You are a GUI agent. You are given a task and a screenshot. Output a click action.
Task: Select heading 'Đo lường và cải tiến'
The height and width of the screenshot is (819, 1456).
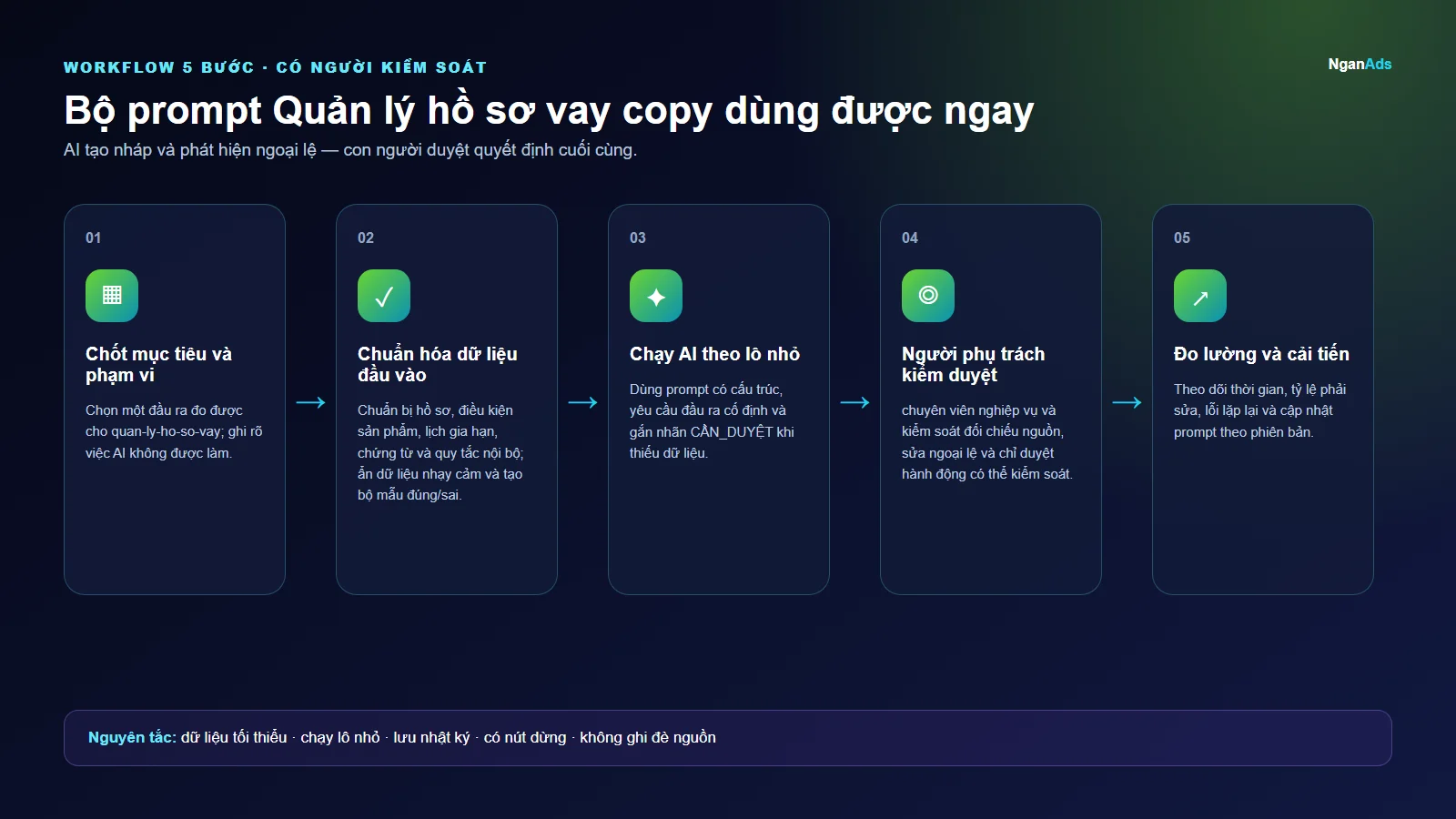pyautogui.click(x=1261, y=354)
